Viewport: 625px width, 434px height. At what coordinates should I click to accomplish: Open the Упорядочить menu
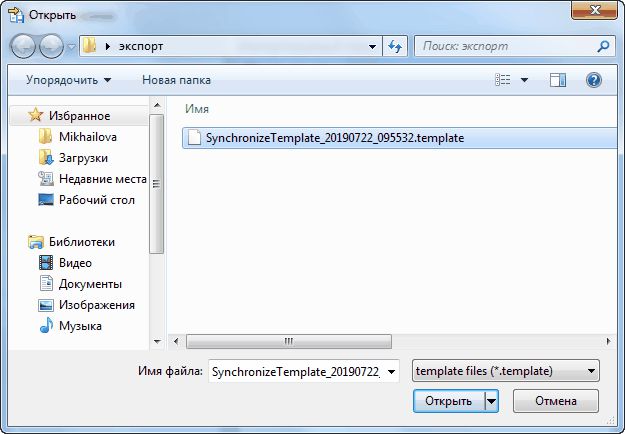tap(69, 80)
